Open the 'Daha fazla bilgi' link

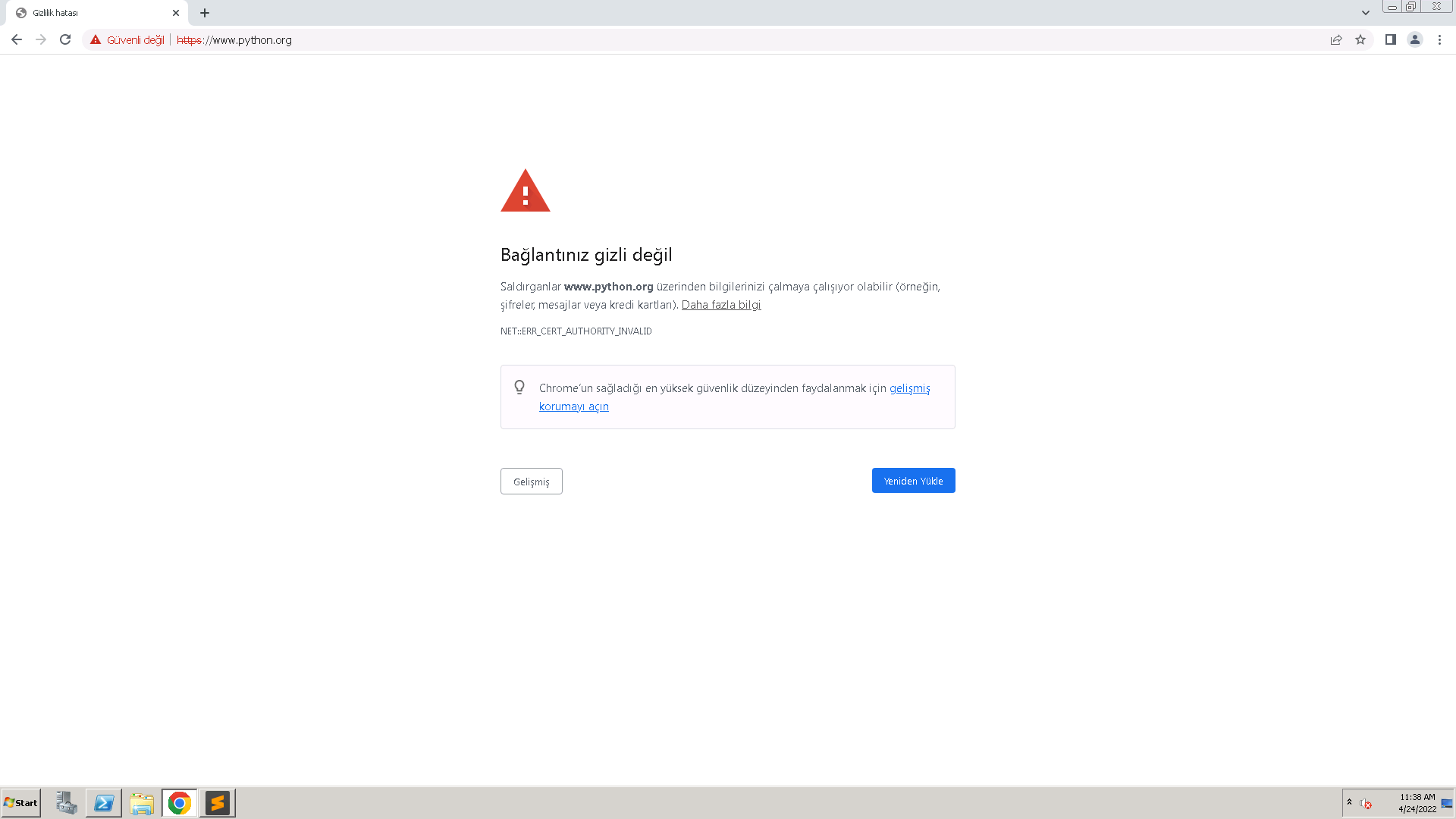(721, 305)
